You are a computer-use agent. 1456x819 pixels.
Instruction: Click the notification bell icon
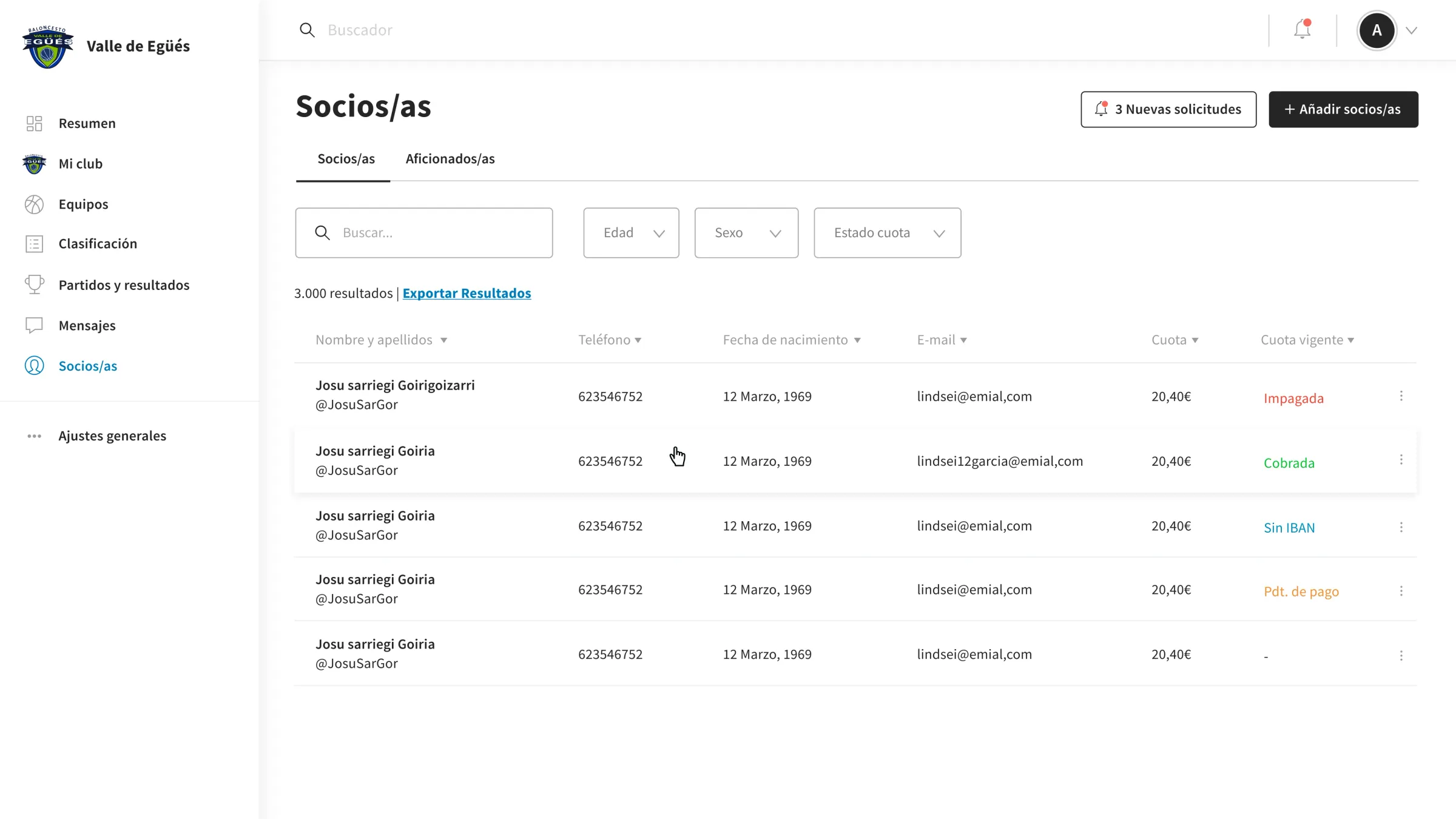point(1302,30)
